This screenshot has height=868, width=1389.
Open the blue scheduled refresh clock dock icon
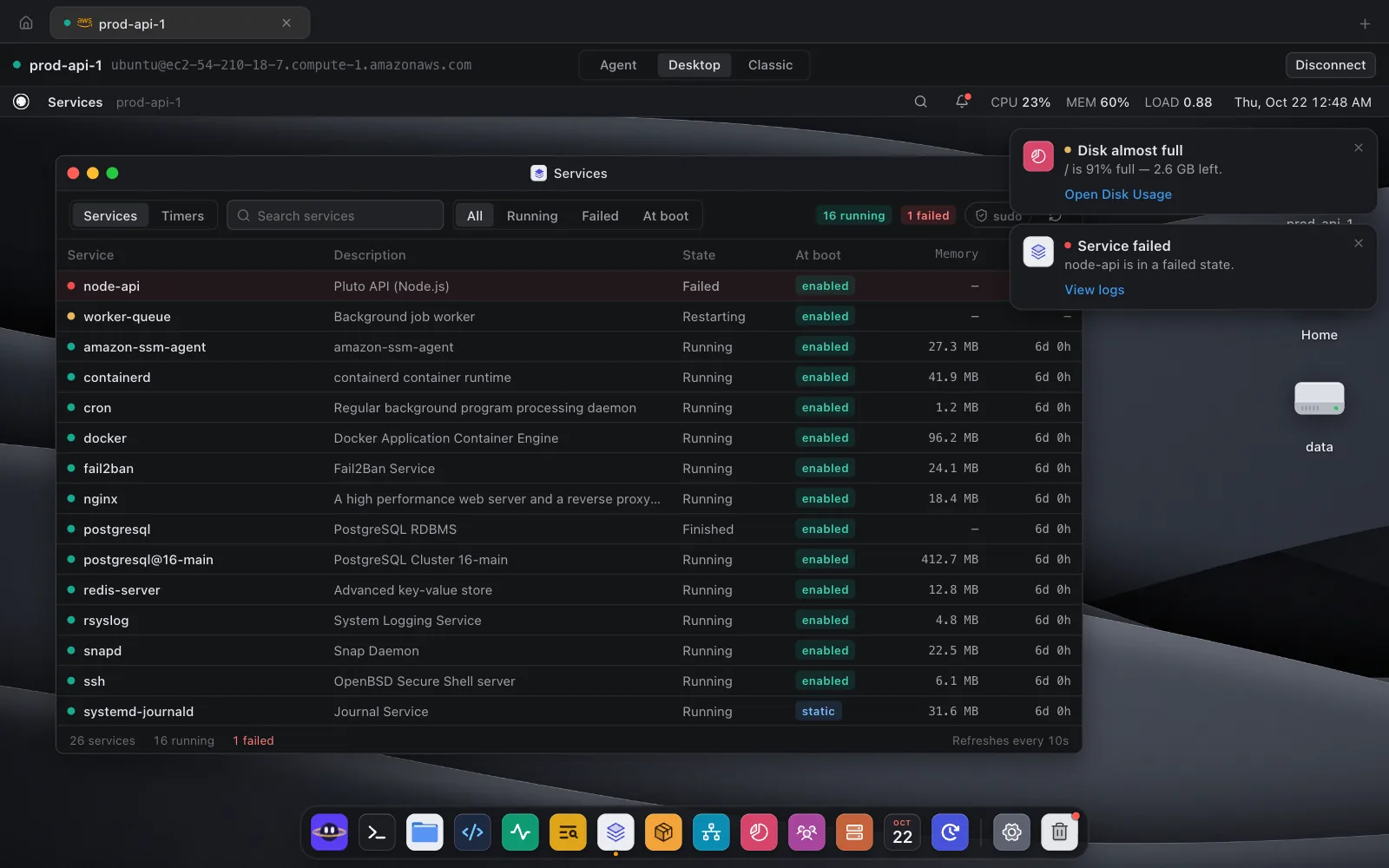[x=950, y=832]
